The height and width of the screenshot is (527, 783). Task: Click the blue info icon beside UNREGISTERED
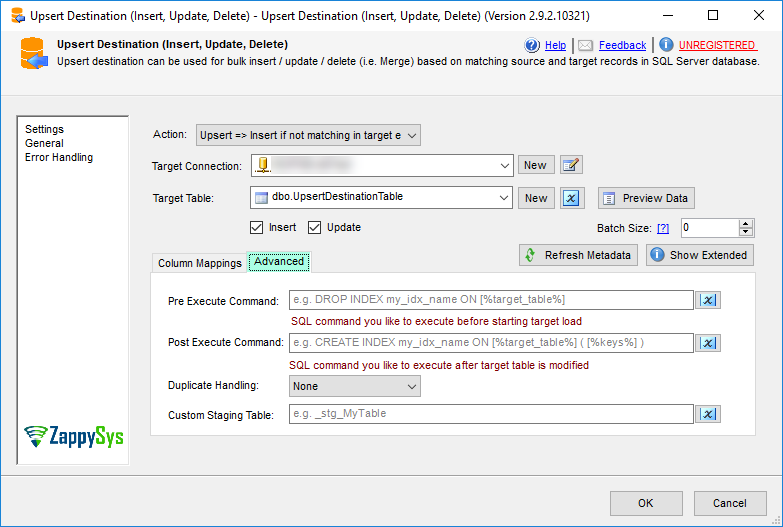[666, 44]
